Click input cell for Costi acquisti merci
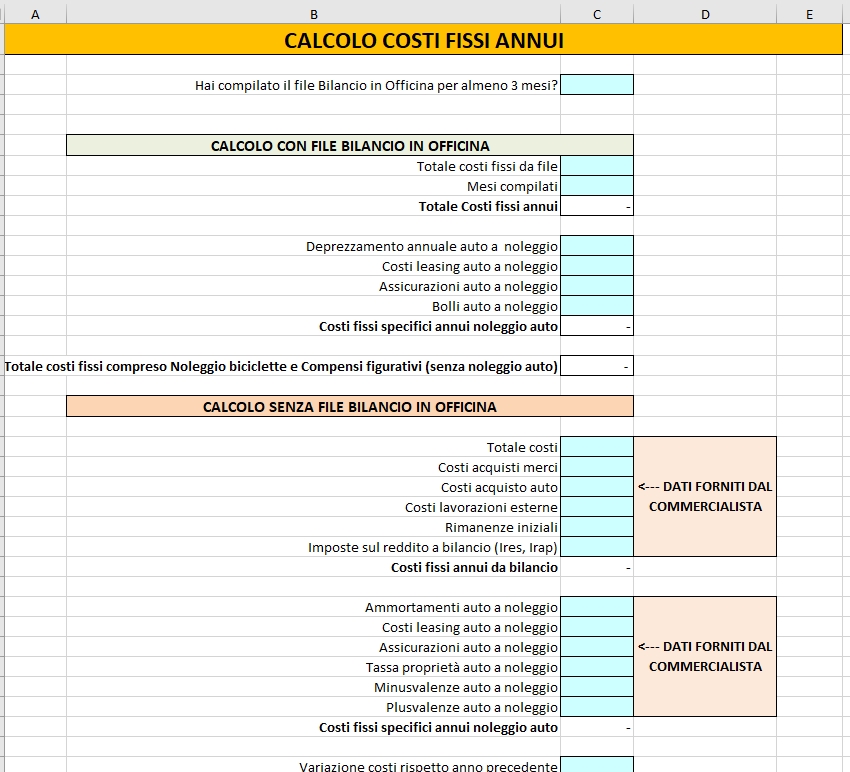850x772 pixels. pyautogui.click(x=597, y=467)
